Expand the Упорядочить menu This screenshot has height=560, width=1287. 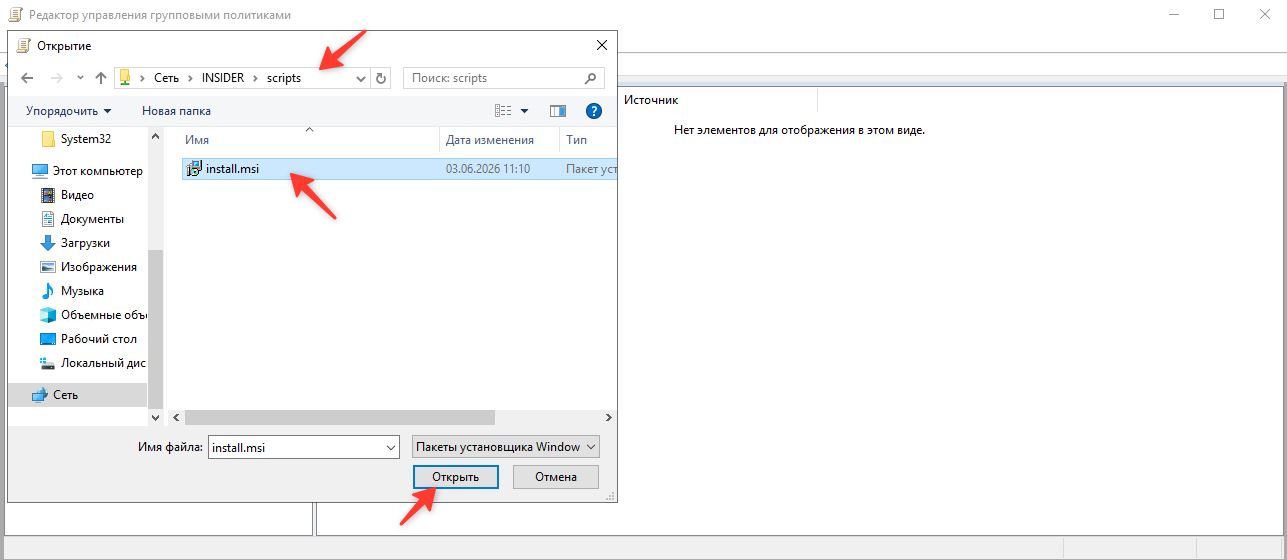(x=69, y=111)
